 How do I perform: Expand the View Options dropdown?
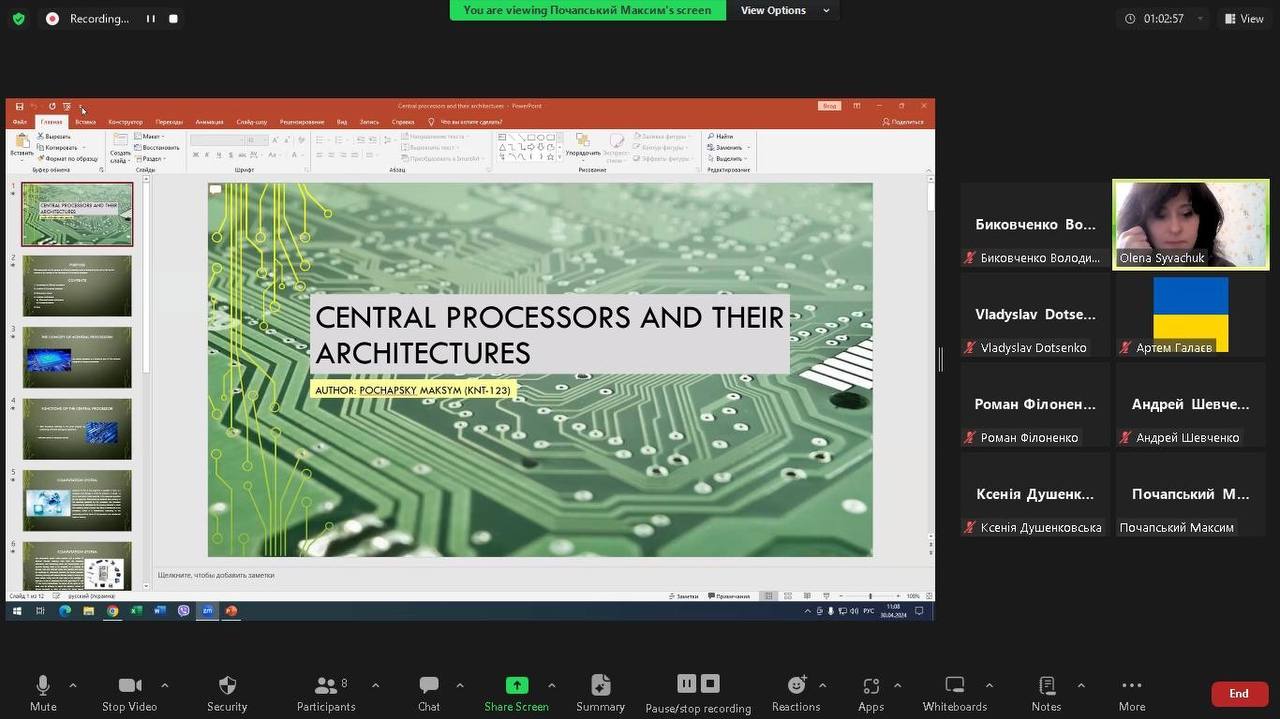(x=785, y=10)
